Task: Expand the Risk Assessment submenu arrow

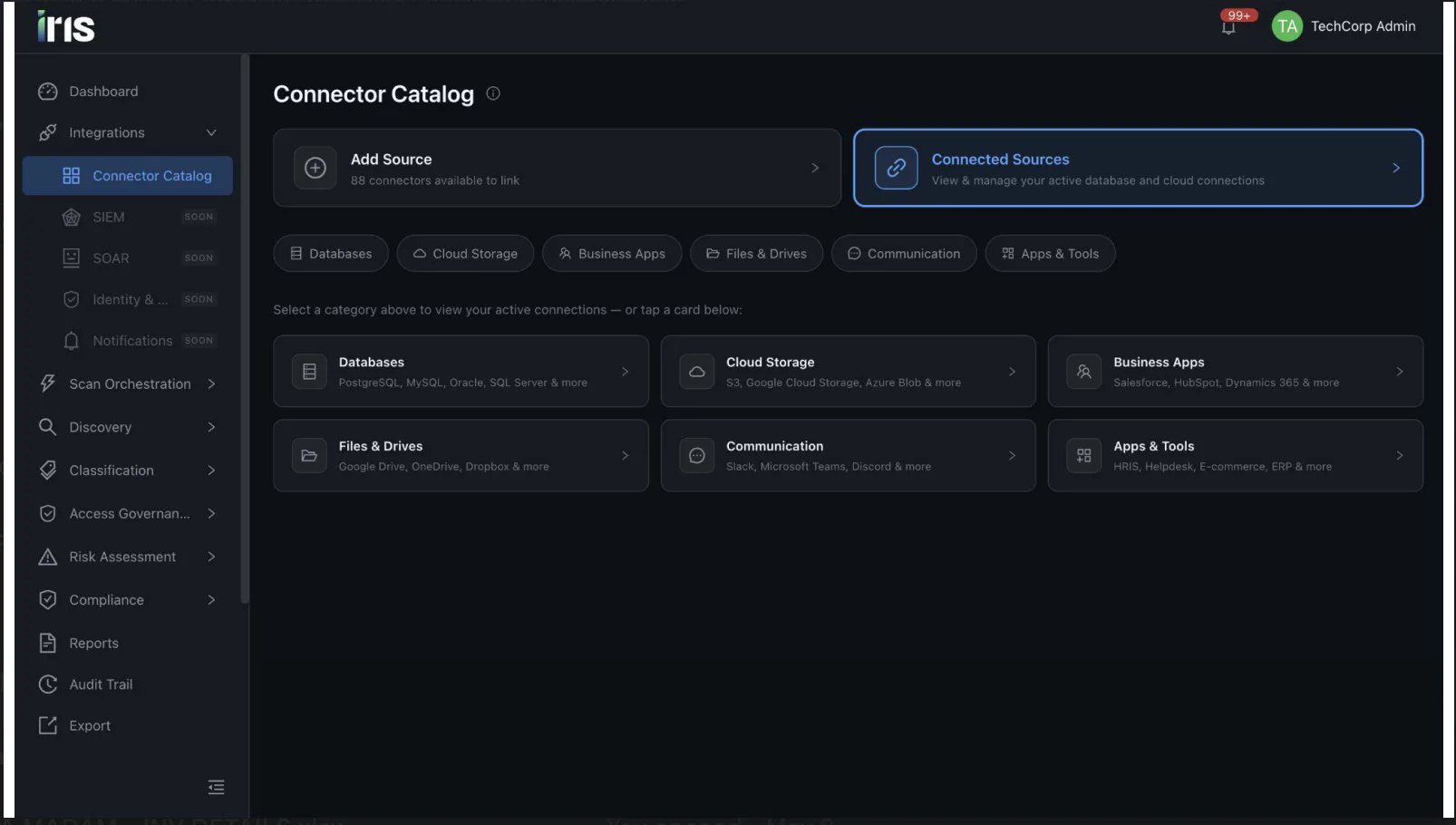Action: 211,557
